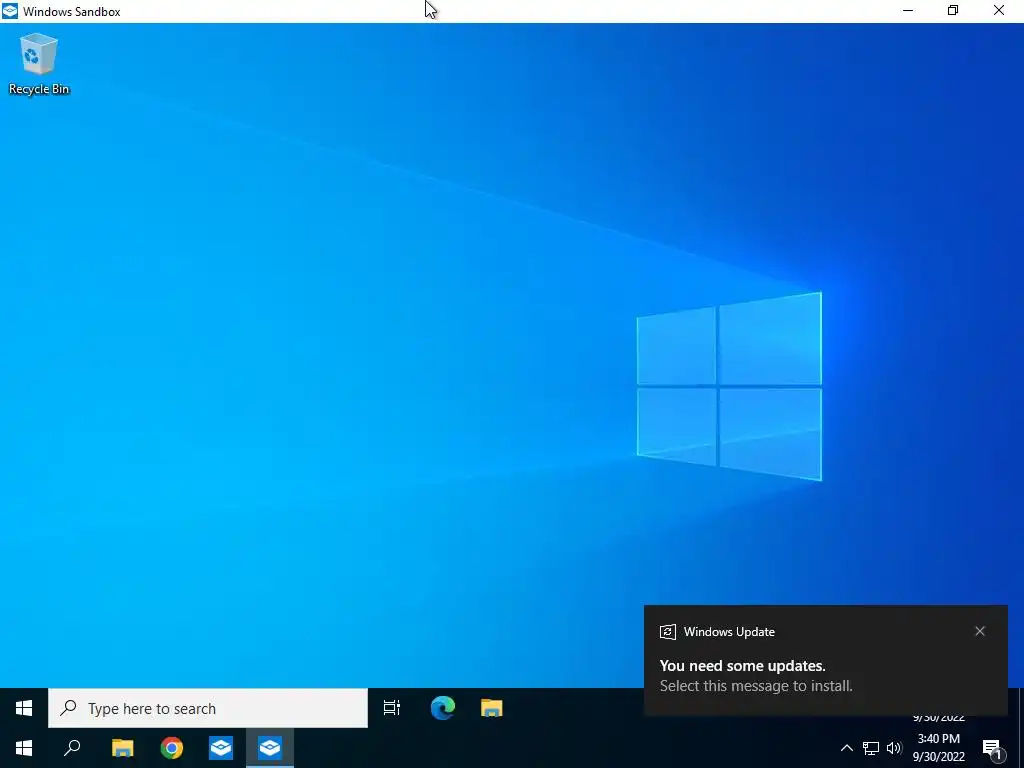Open the sandbox Start menu button
The height and width of the screenshot is (768, 1024).
24,708
